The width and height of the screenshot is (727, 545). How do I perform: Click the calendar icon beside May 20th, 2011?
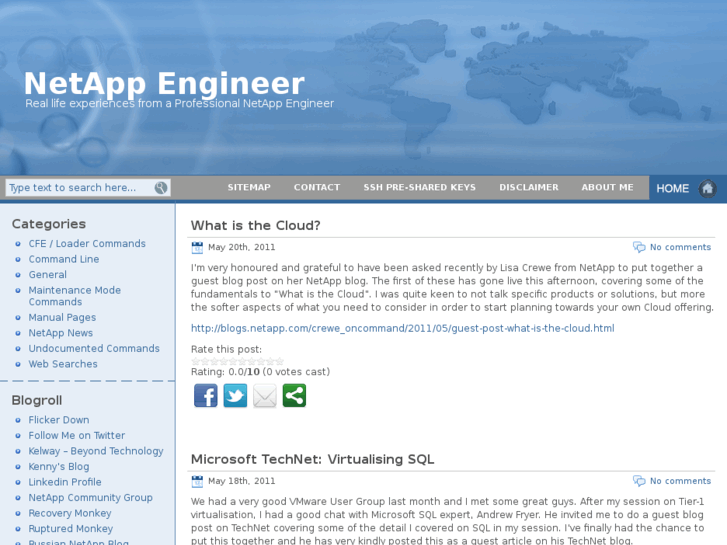pos(197,248)
